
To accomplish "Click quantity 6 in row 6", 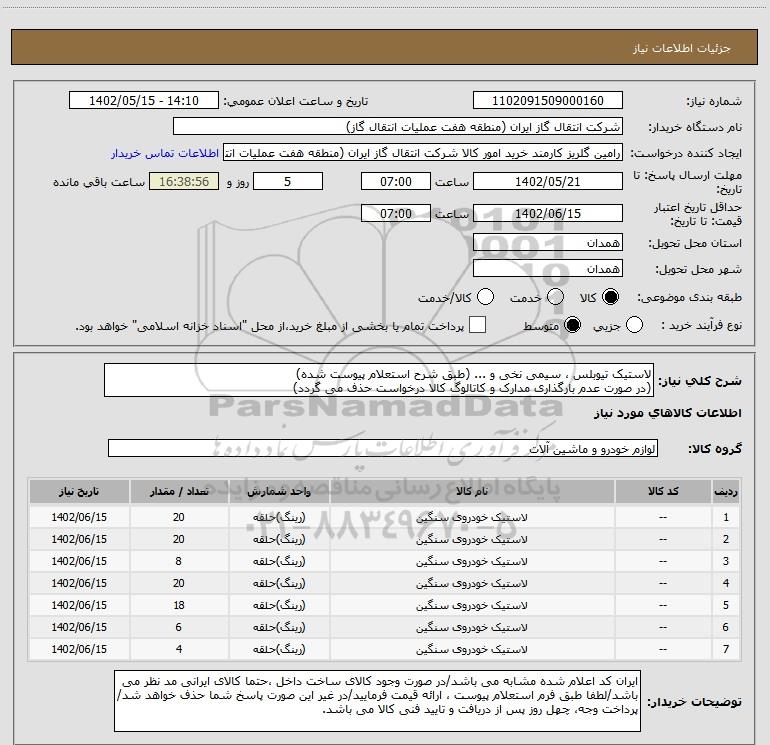I will click(x=179, y=627).
